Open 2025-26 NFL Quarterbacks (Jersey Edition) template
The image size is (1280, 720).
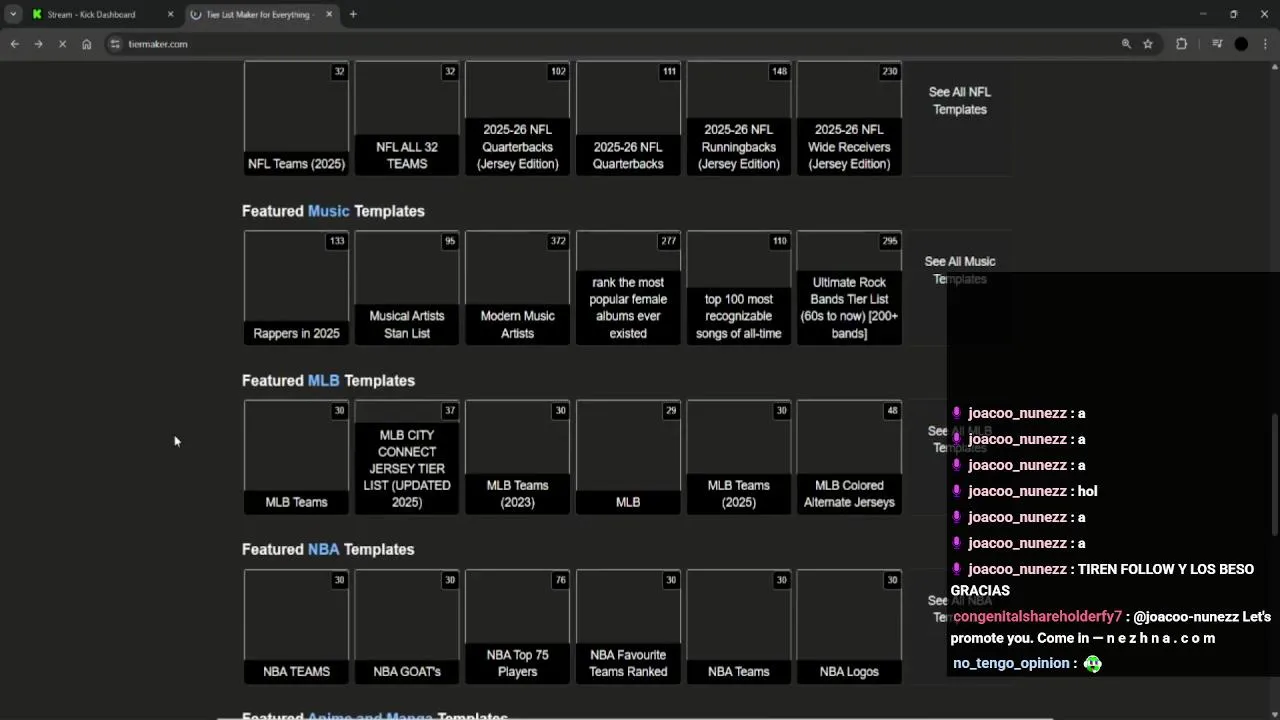(x=517, y=119)
